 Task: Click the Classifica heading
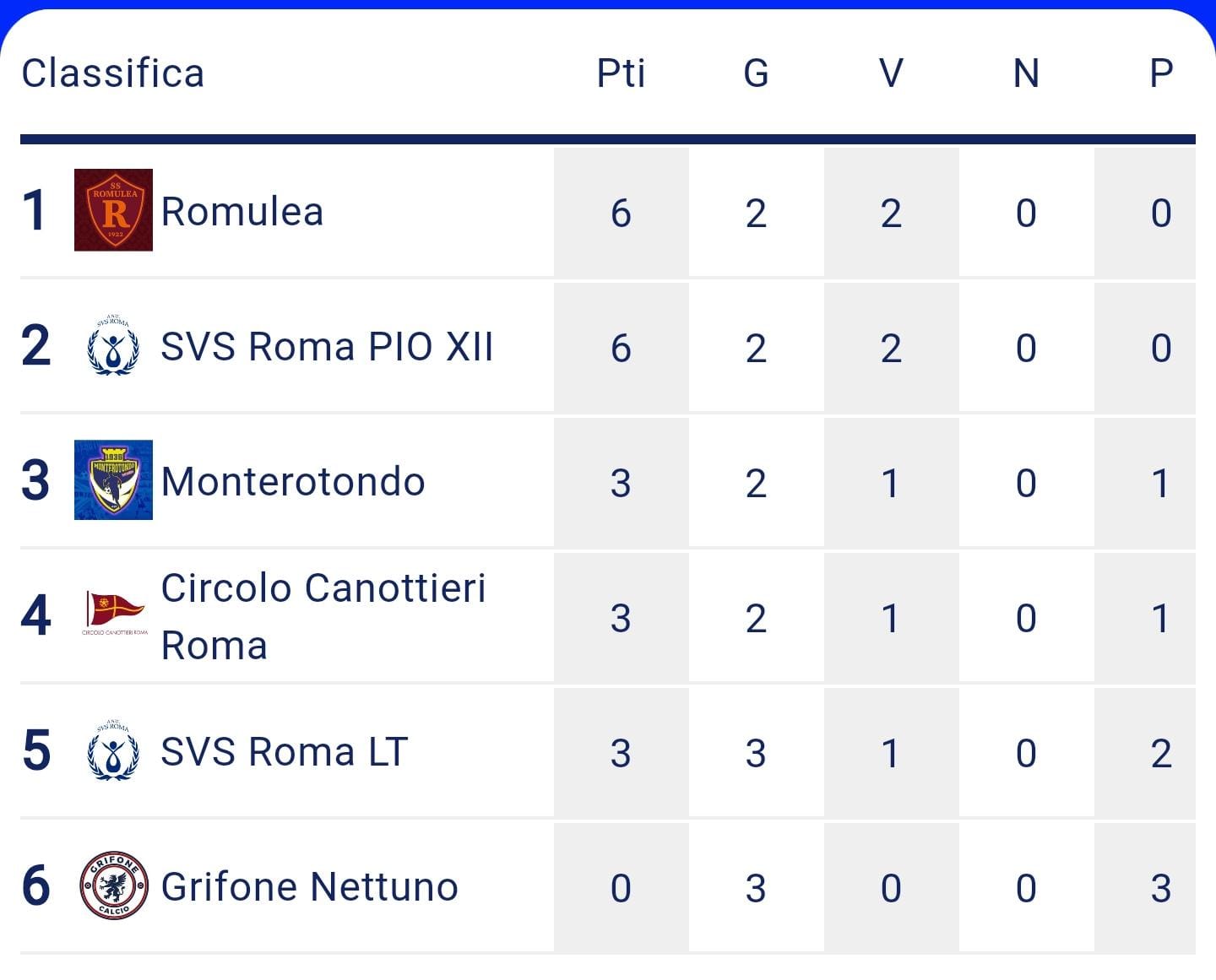pos(113,73)
